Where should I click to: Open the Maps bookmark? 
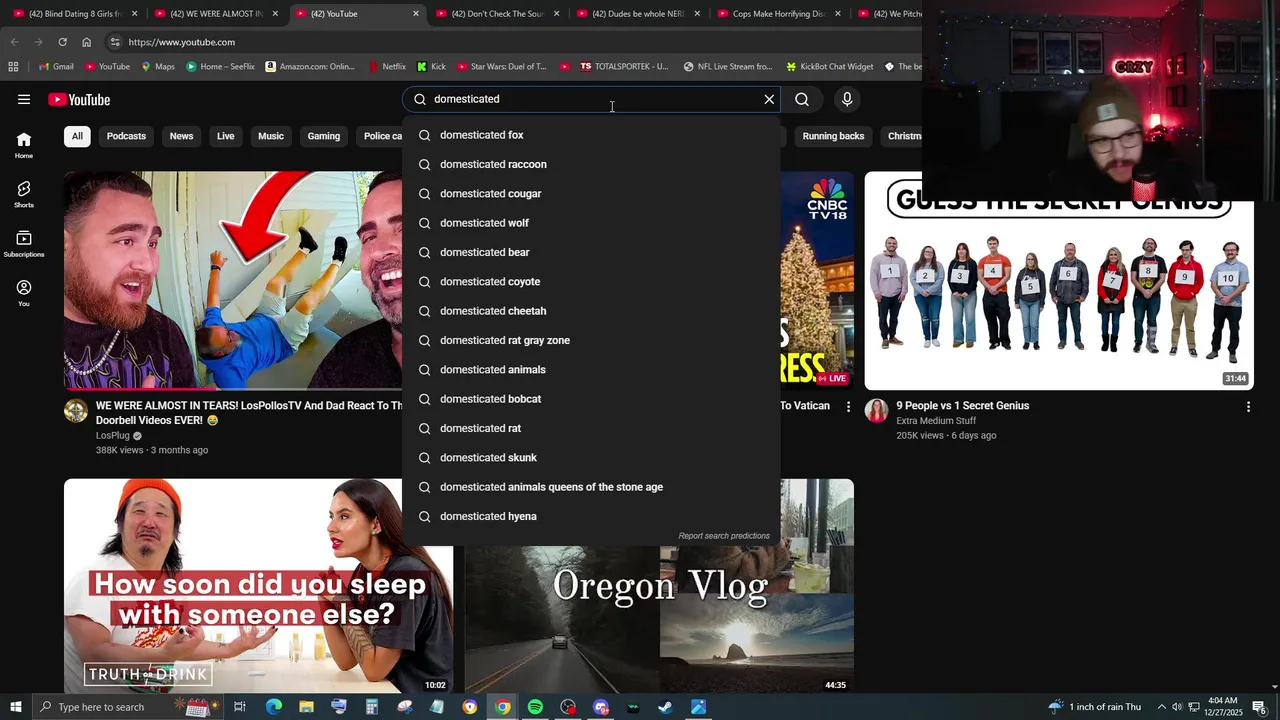pyautogui.click(x=158, y=67)
